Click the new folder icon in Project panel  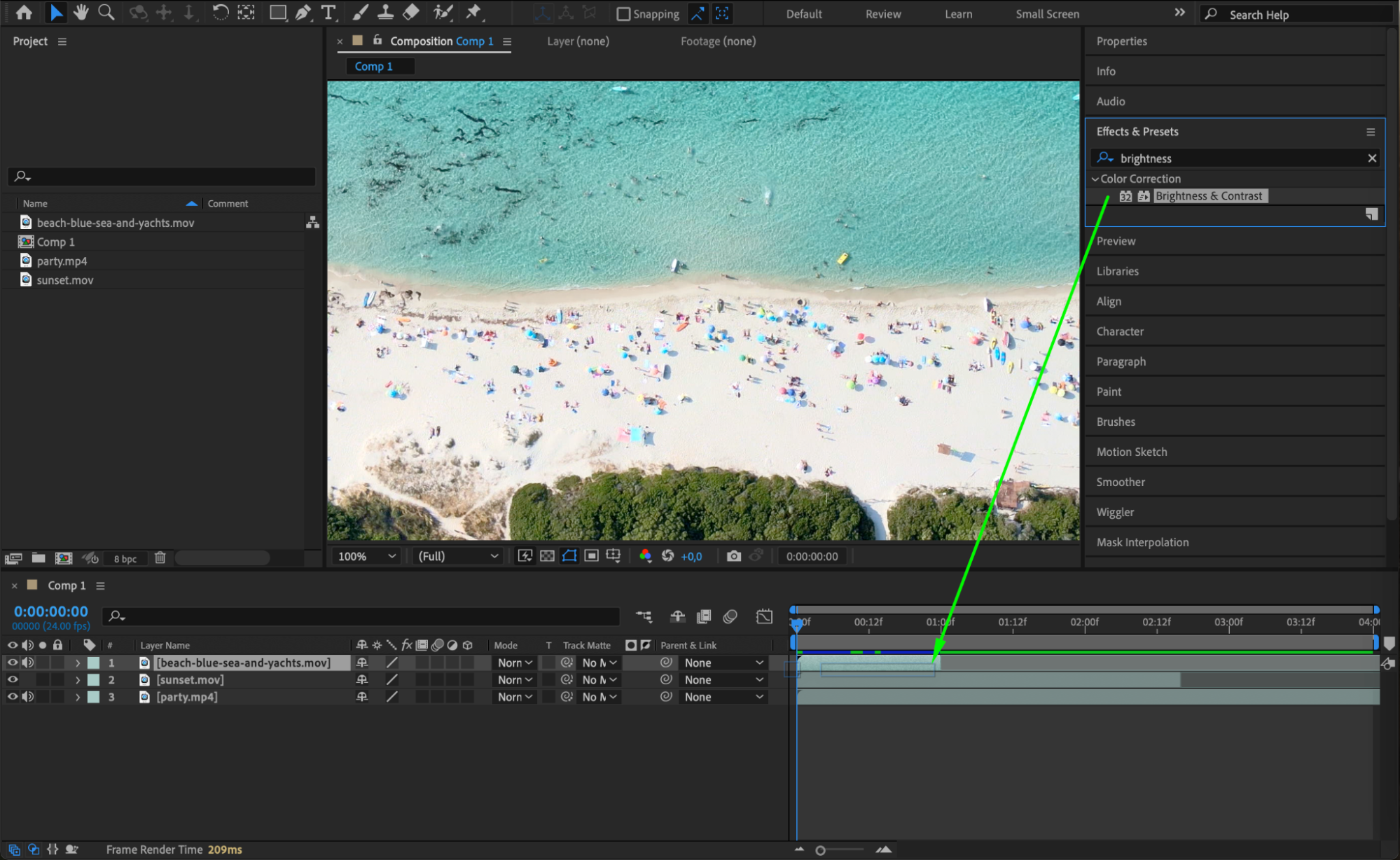[39, 558]
